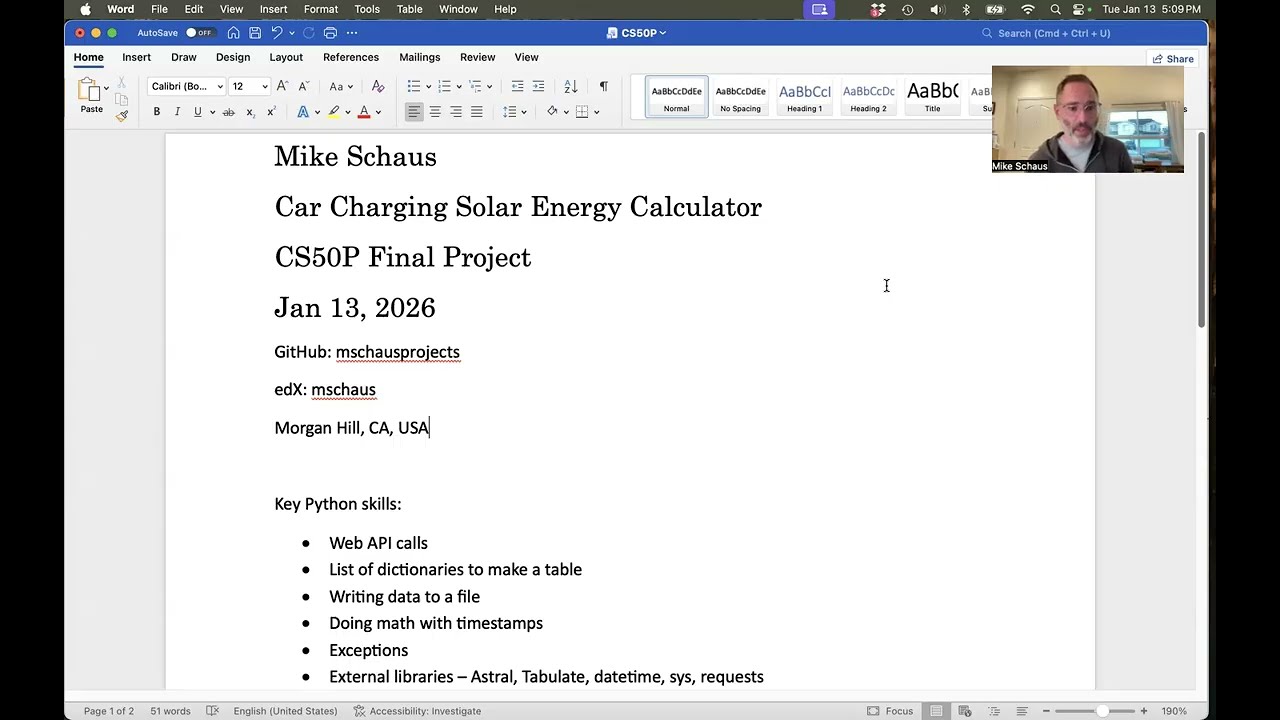
Task: Set alignment to Center
Action: (435, 112)
